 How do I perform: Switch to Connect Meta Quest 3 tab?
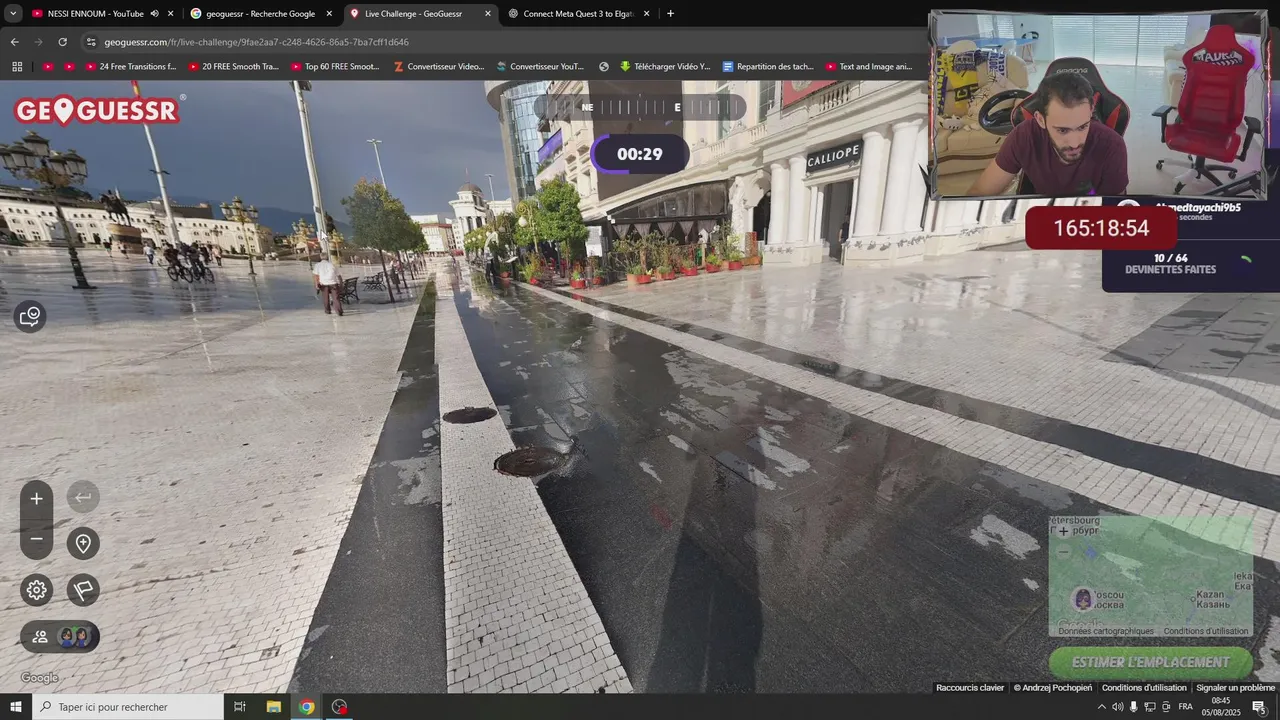[578, 14]
